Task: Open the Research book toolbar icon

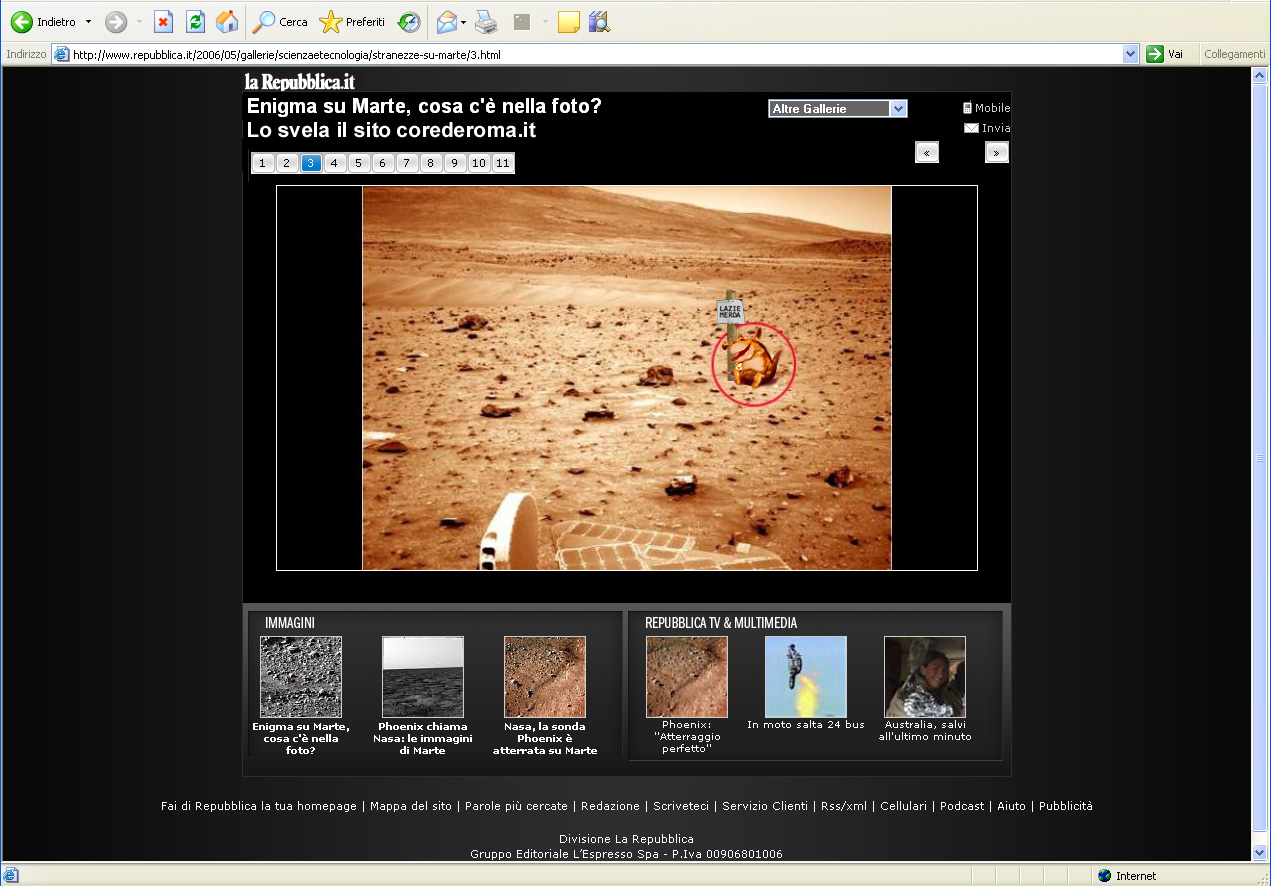Action: coord(599,21)
